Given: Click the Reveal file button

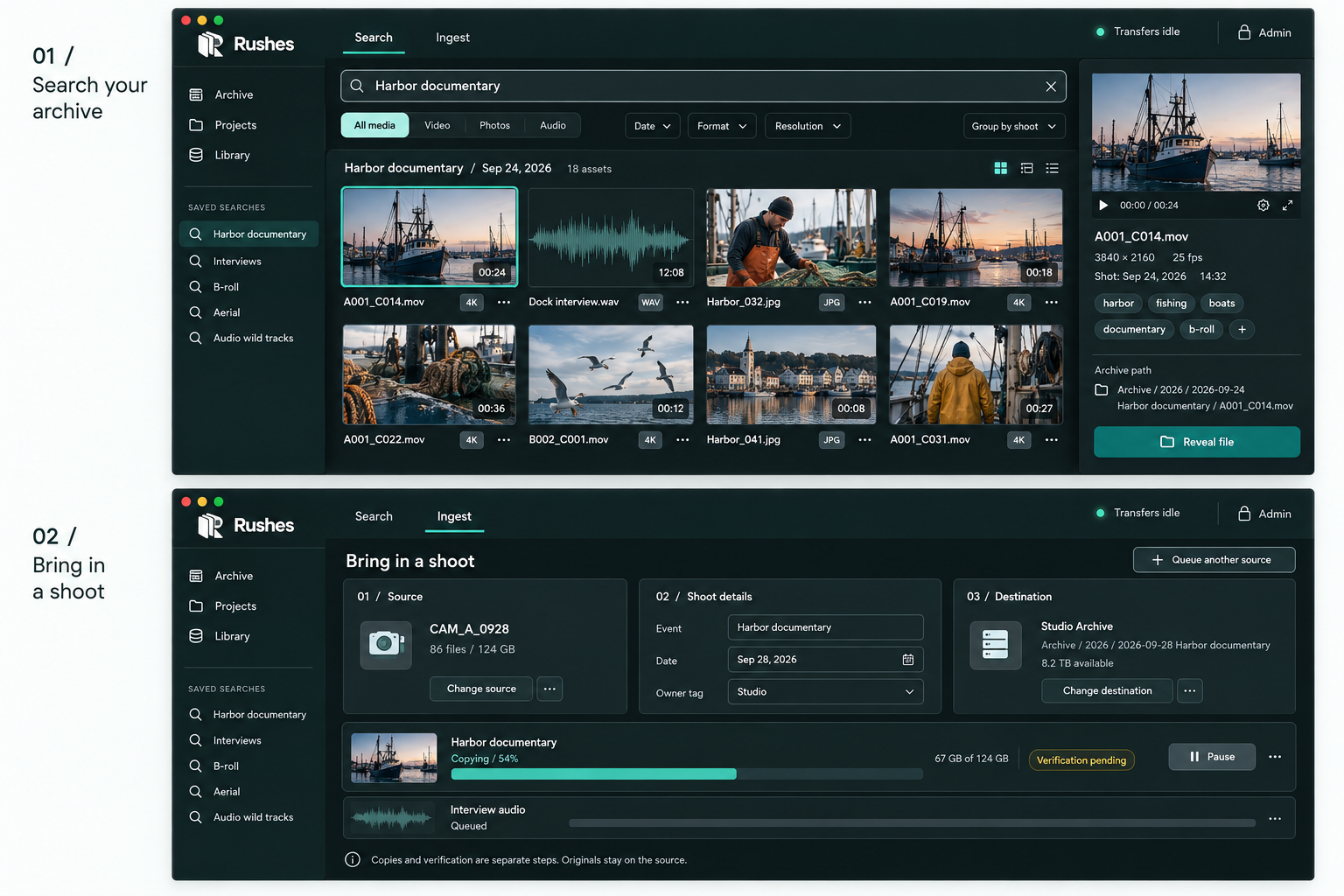Looking at the screenshot, I should point(1197,442).
